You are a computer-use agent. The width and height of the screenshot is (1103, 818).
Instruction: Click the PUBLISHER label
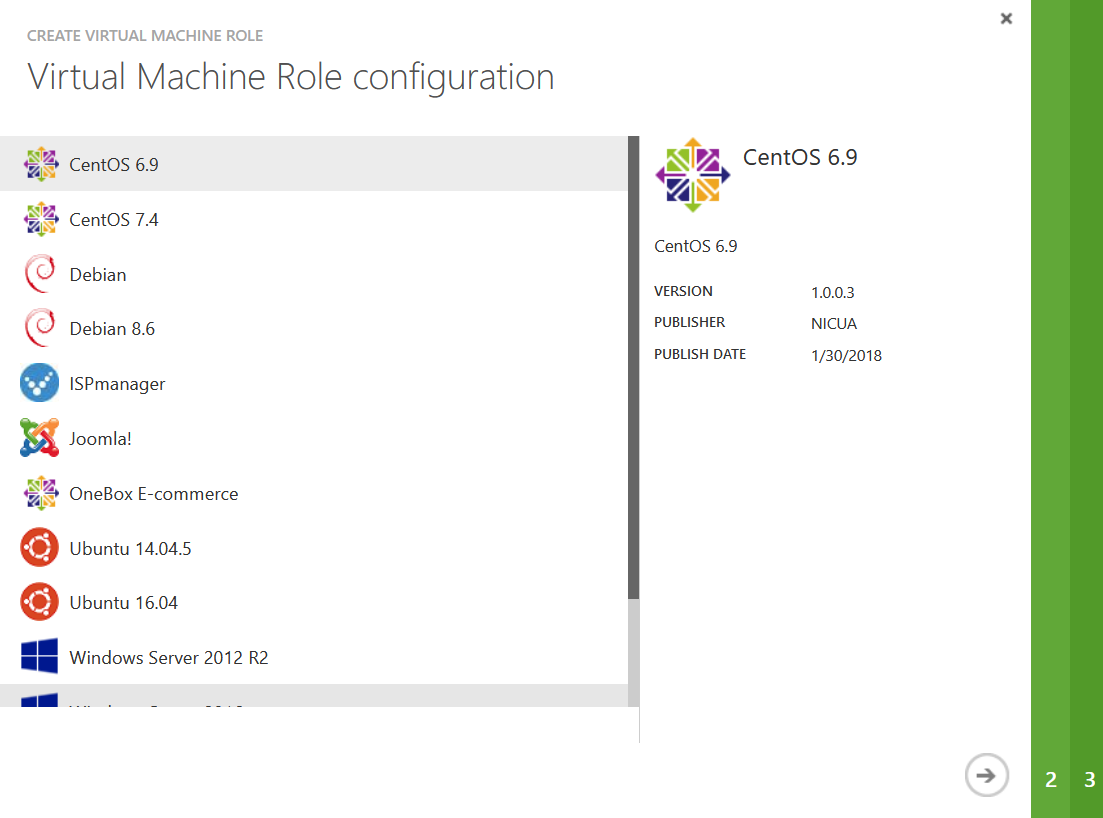point(689,322)
